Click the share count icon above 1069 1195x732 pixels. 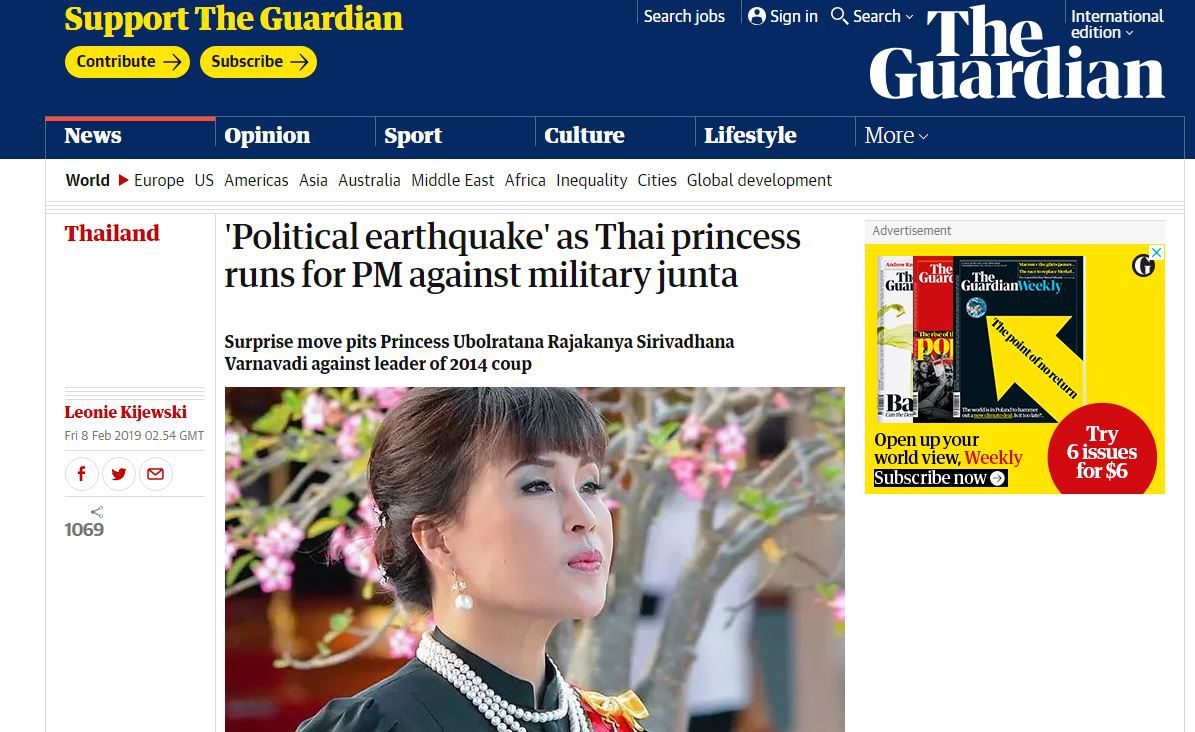pyautogui.click(x=97, y=512)
